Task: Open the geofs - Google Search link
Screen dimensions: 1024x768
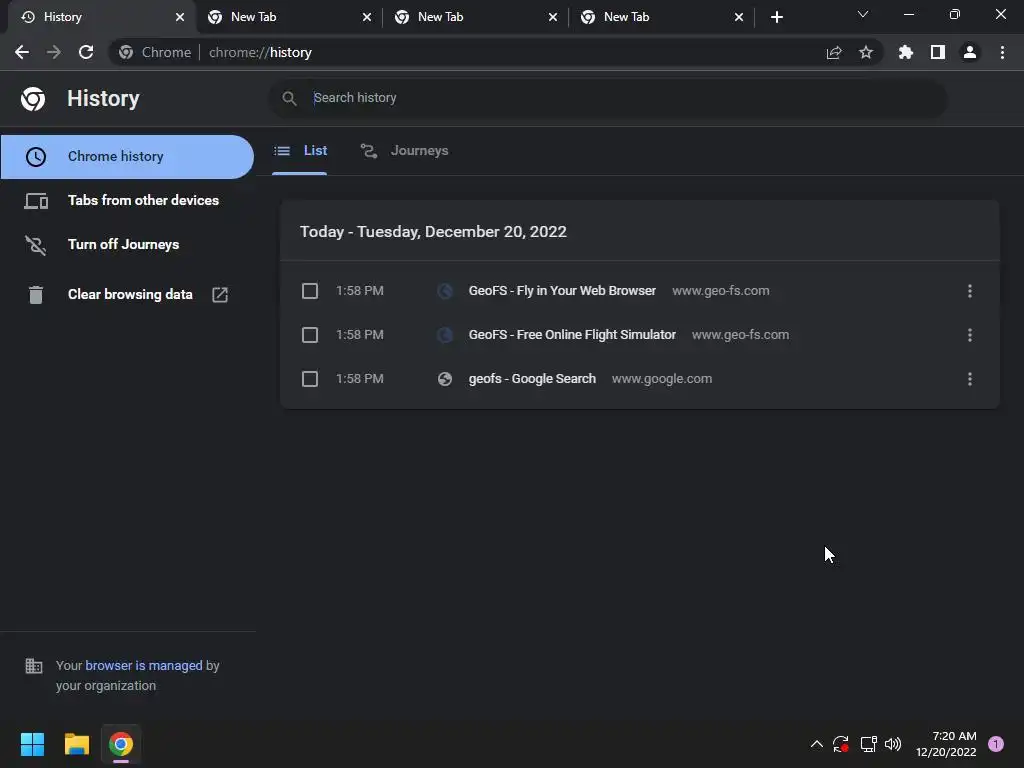Action: pos(532,379)
